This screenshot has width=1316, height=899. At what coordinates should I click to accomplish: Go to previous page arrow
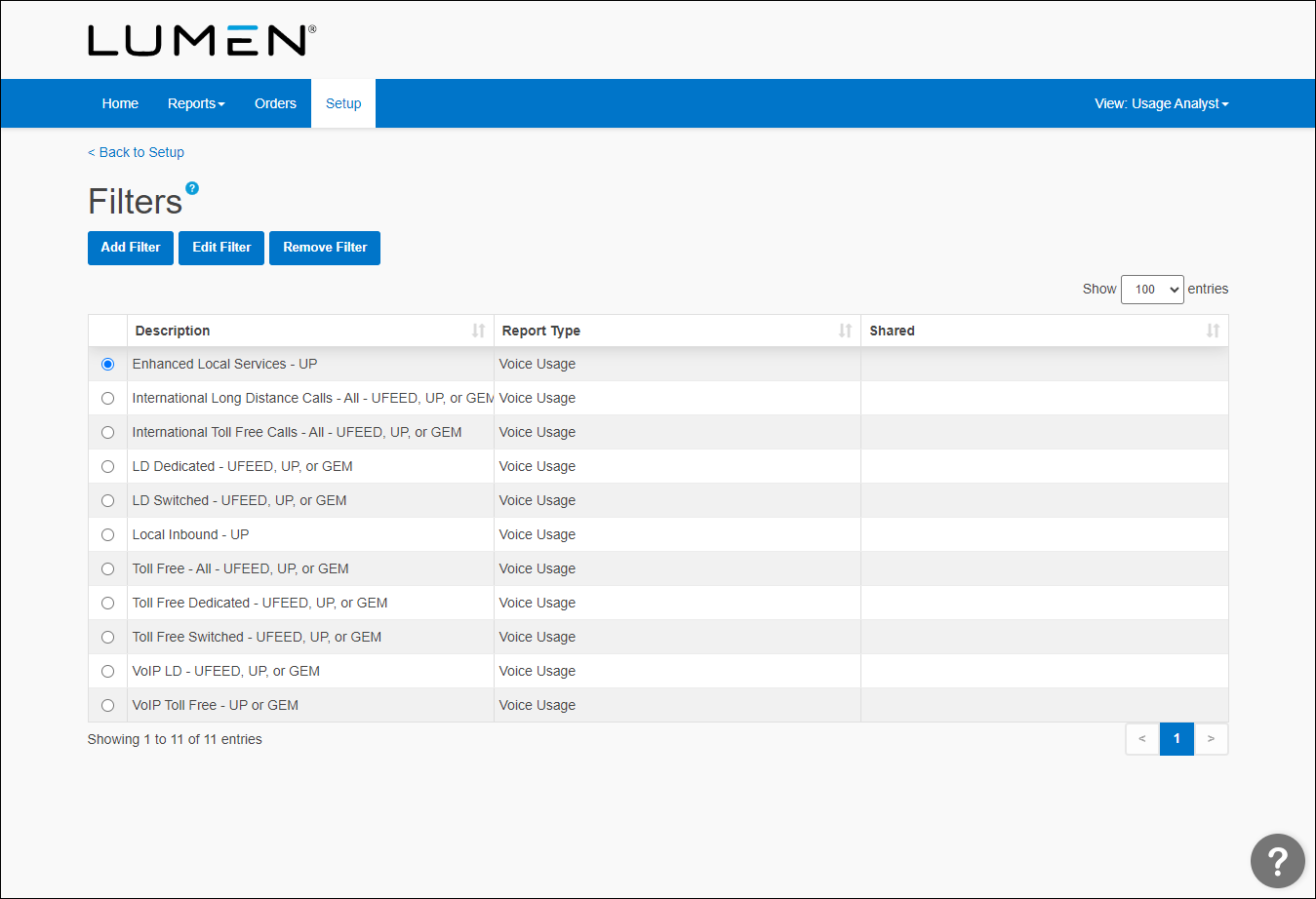[1142, 739]
